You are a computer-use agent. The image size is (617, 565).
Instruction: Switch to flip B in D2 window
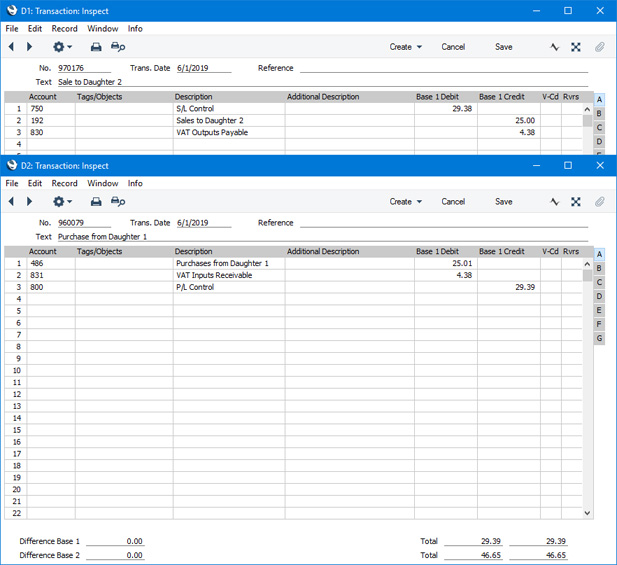(x=599, y=268)
